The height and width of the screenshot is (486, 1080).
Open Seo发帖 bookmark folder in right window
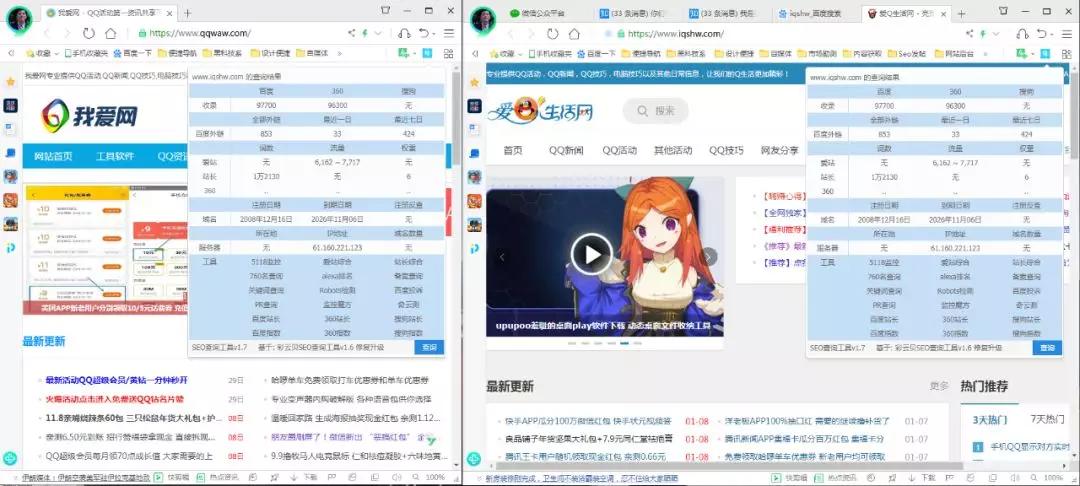906,53
